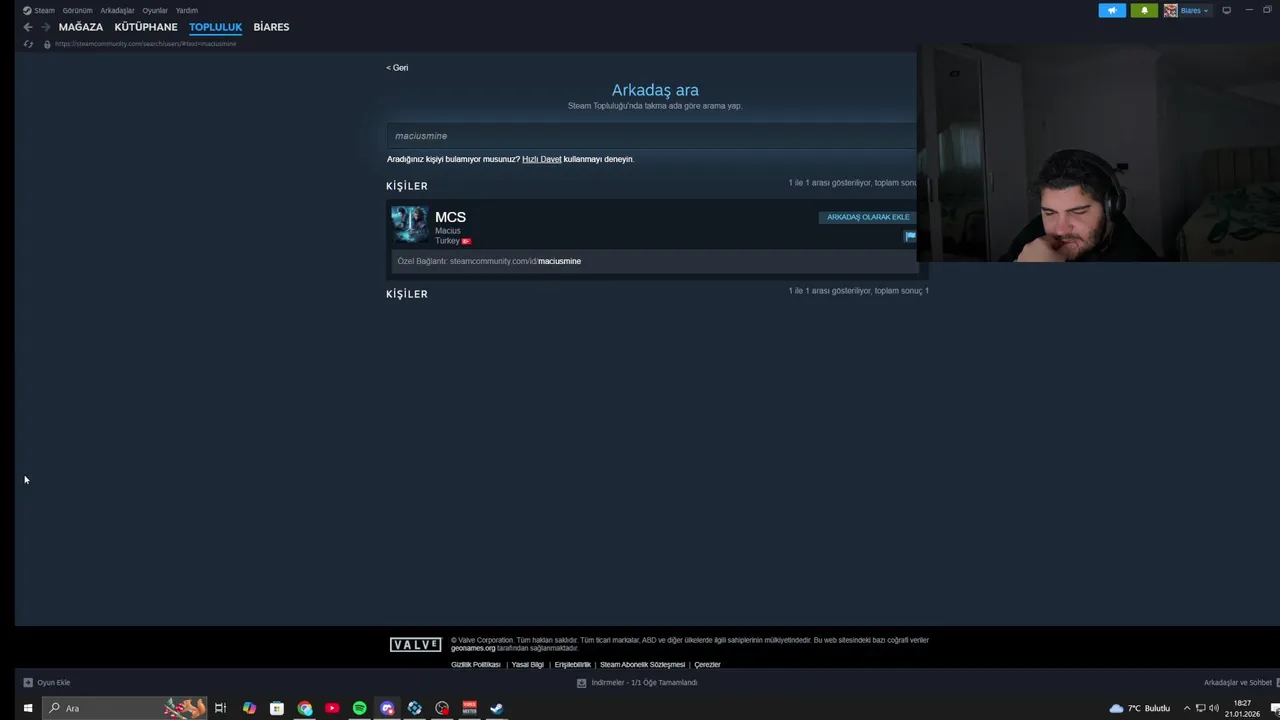Open Steam Abonelik Sözleşmesi link

642,664
